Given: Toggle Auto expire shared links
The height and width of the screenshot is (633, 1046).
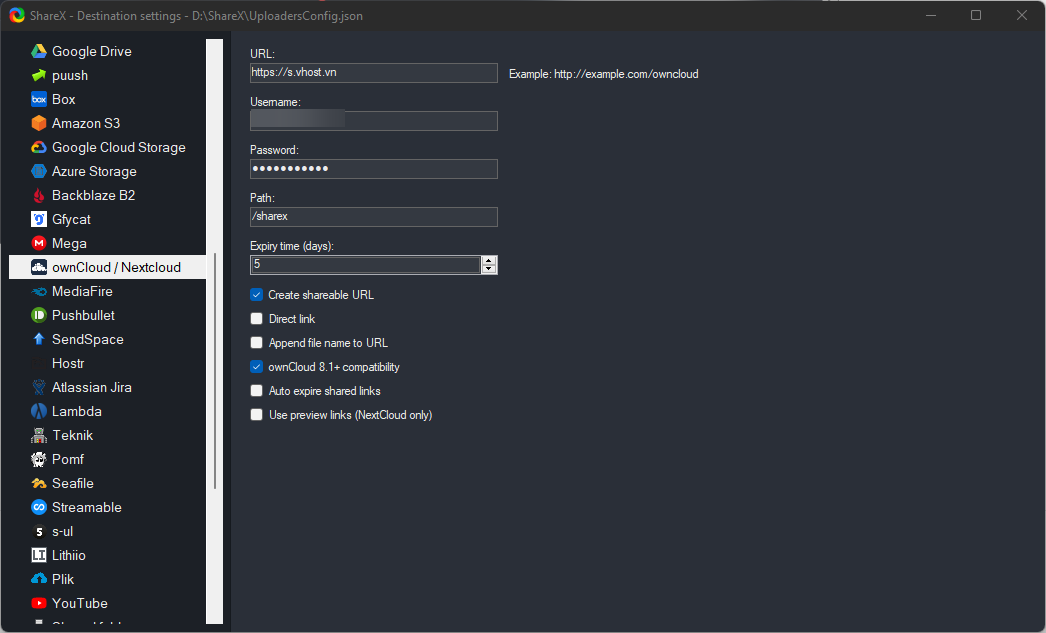Looking at the screenshot, I should coord(257,391).
